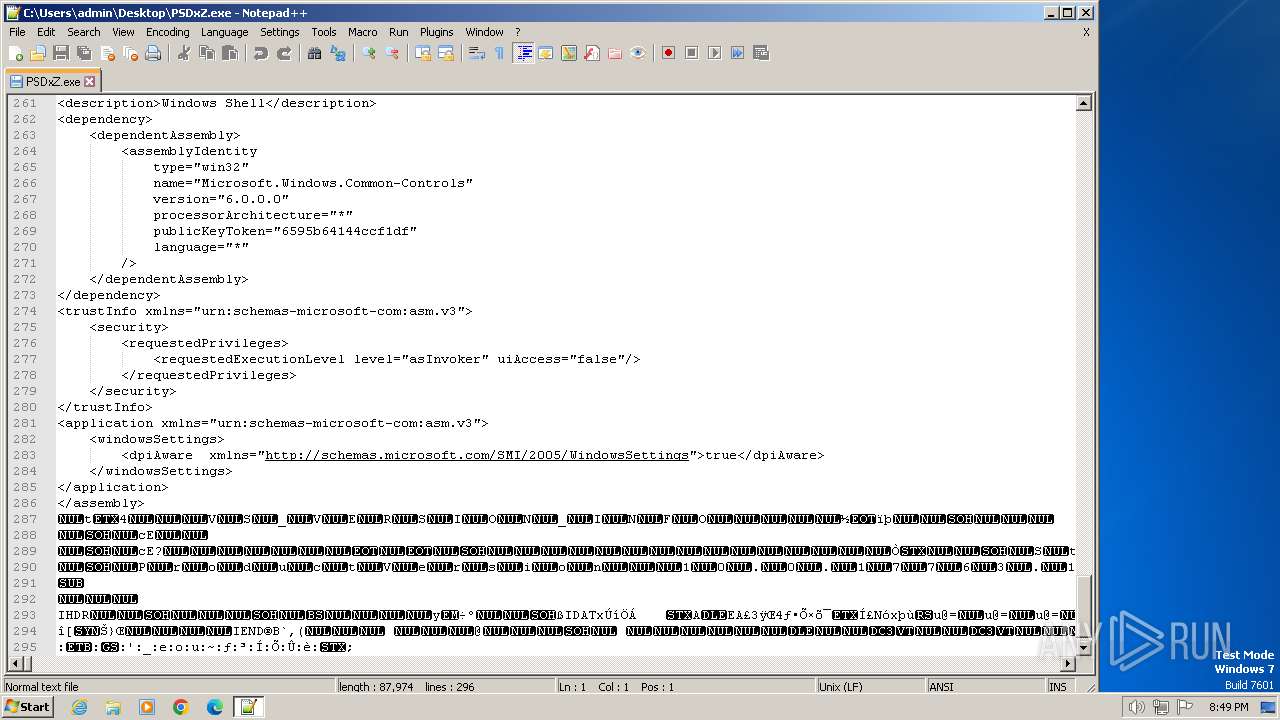Open the Macro menu
1280x720 pixels.
(363, 32)
